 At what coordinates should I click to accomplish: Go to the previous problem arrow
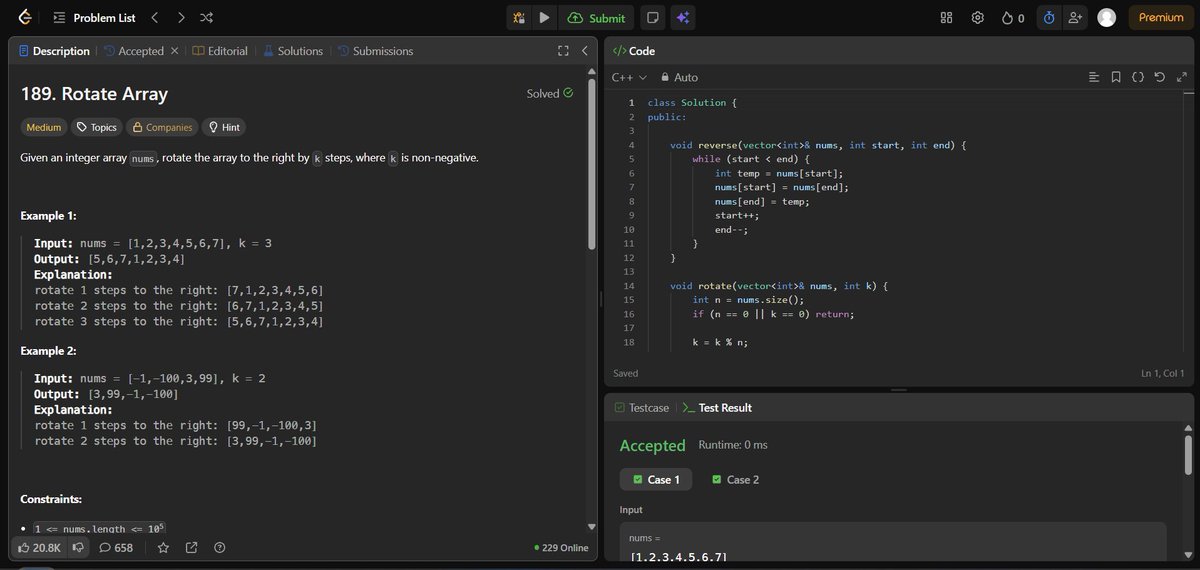[154, 18]
